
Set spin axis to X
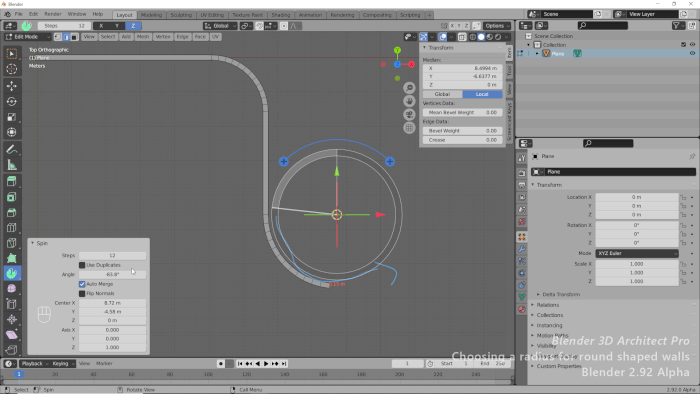pos(101,26)
